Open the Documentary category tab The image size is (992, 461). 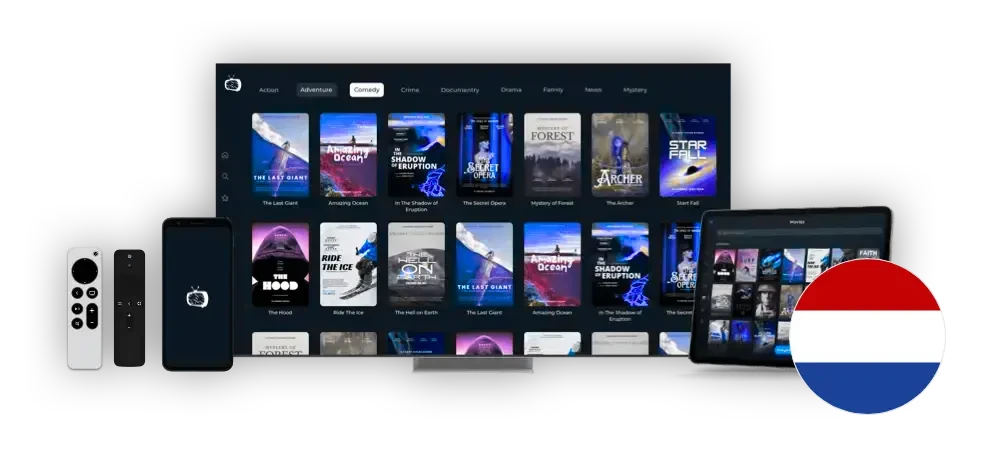(x=460, y=90)
